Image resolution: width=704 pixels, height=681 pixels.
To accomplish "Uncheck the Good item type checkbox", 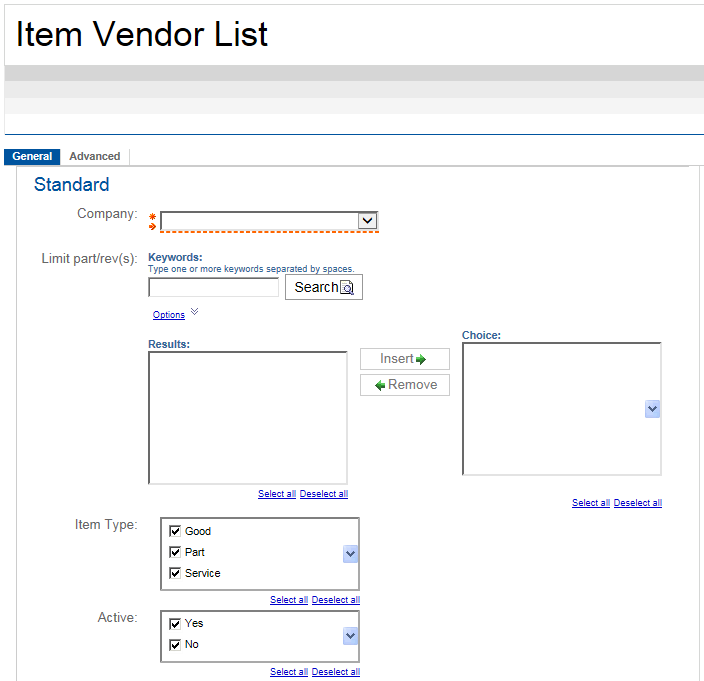I will 175,532.
